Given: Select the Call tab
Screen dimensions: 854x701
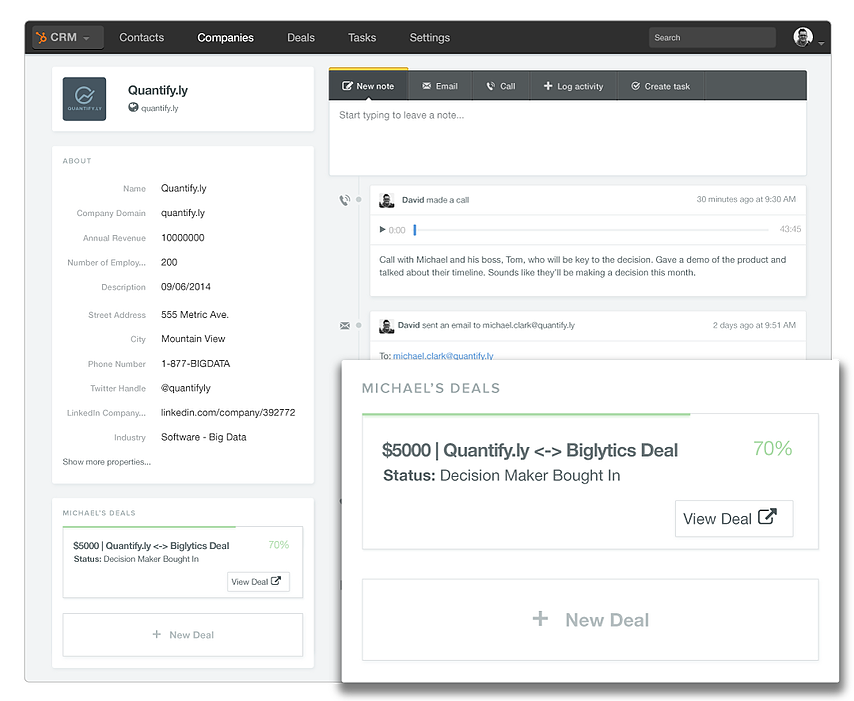Looking at the screenshot, I should click(x=501, y=86).
